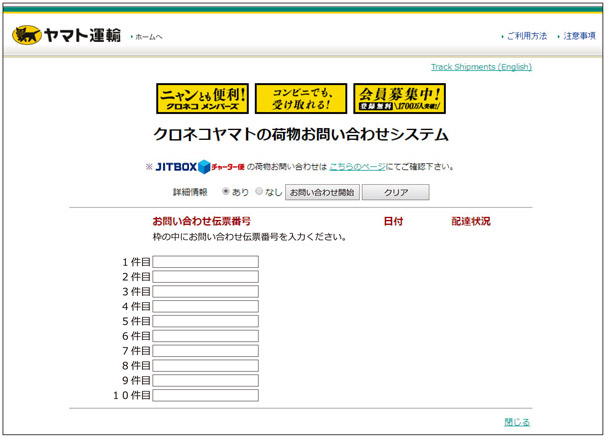Focus the 1件目 tracking number field

(205, 262)
